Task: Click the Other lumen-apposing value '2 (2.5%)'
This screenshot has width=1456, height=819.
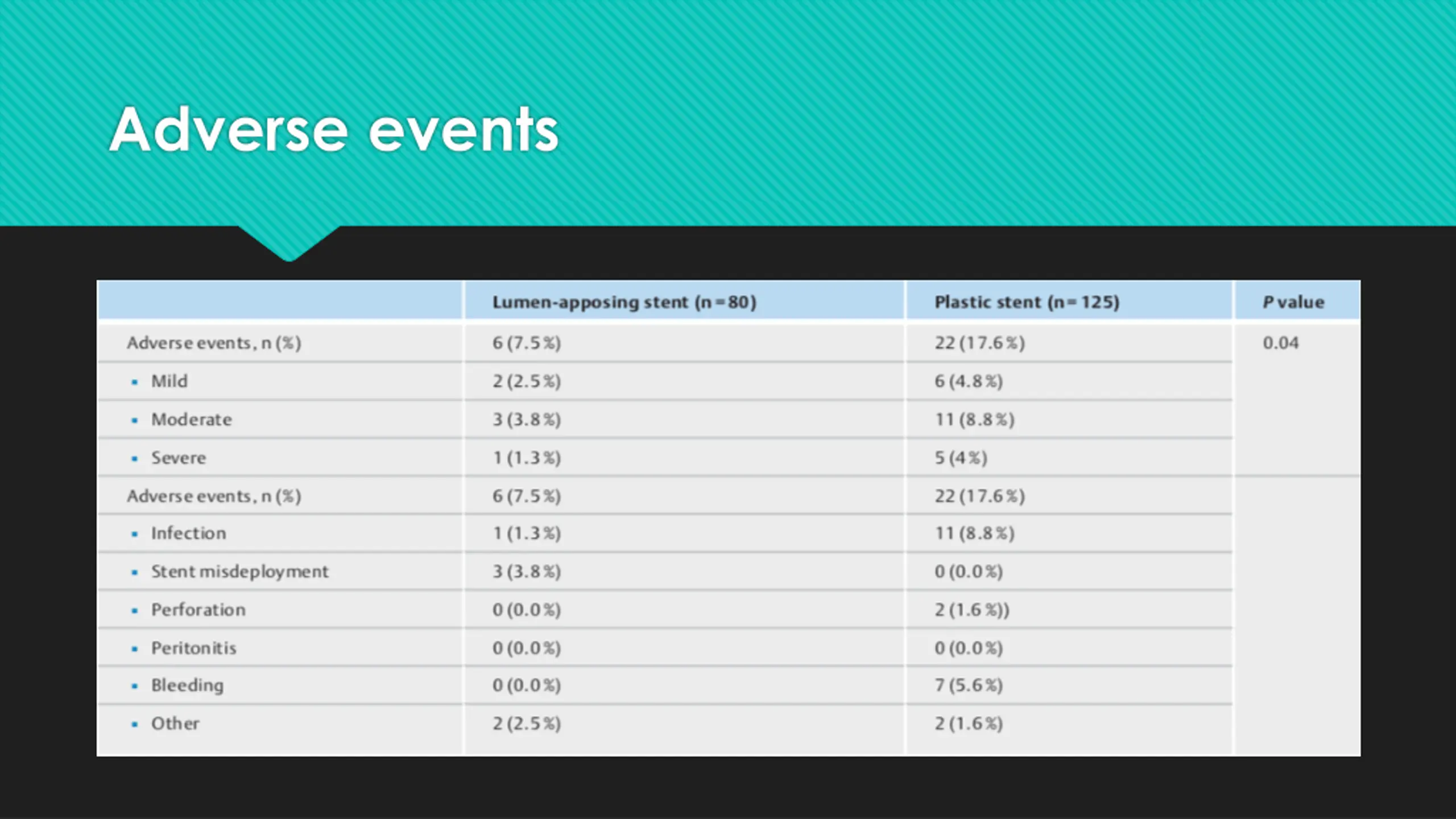Action: 527,723
